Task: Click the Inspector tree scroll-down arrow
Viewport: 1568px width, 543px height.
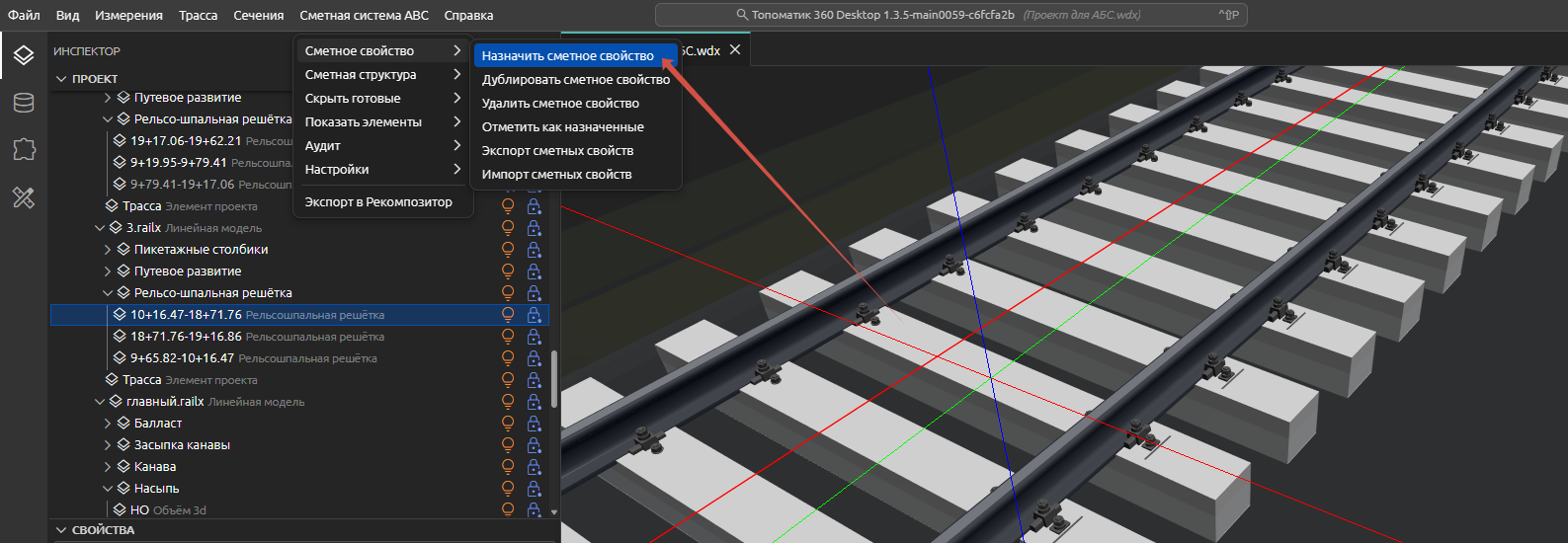Action: point(554,512)
